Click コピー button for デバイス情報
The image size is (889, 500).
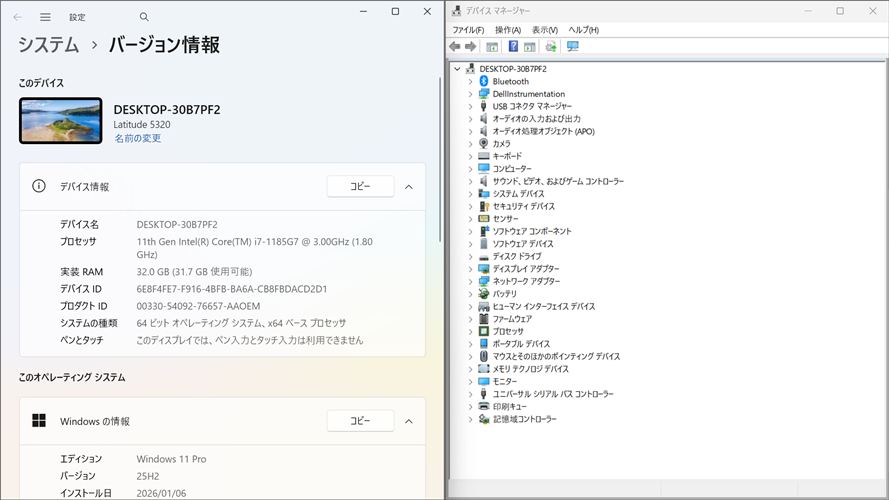point(359,187)
